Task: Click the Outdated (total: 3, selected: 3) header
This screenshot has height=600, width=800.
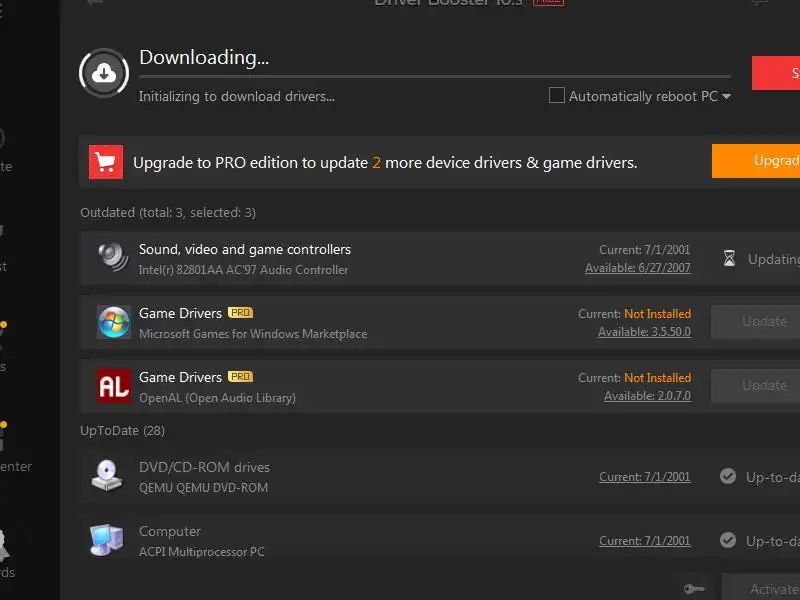Action: [168, 213]
